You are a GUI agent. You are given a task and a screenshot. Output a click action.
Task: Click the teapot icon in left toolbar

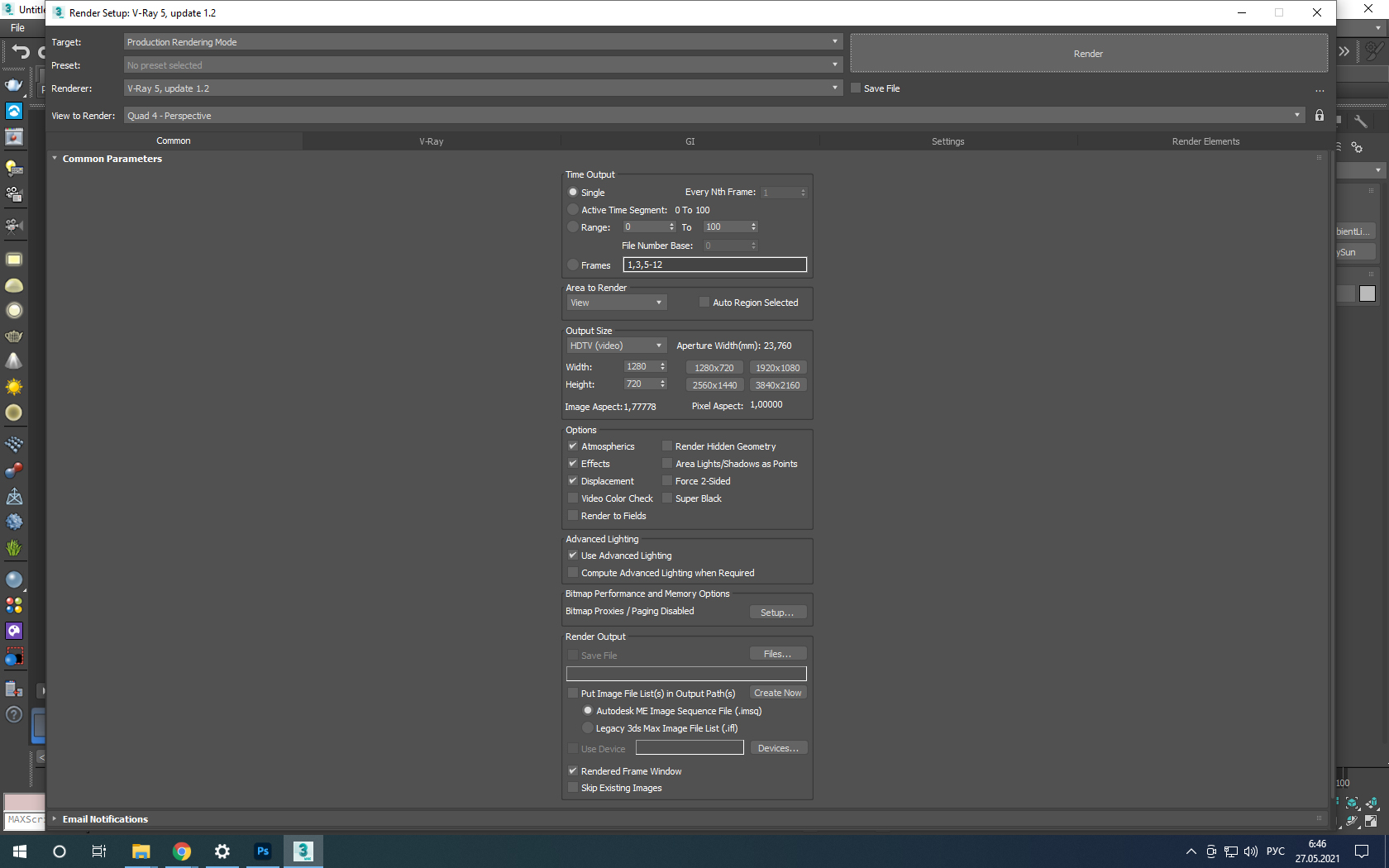[x=14, y=84]
